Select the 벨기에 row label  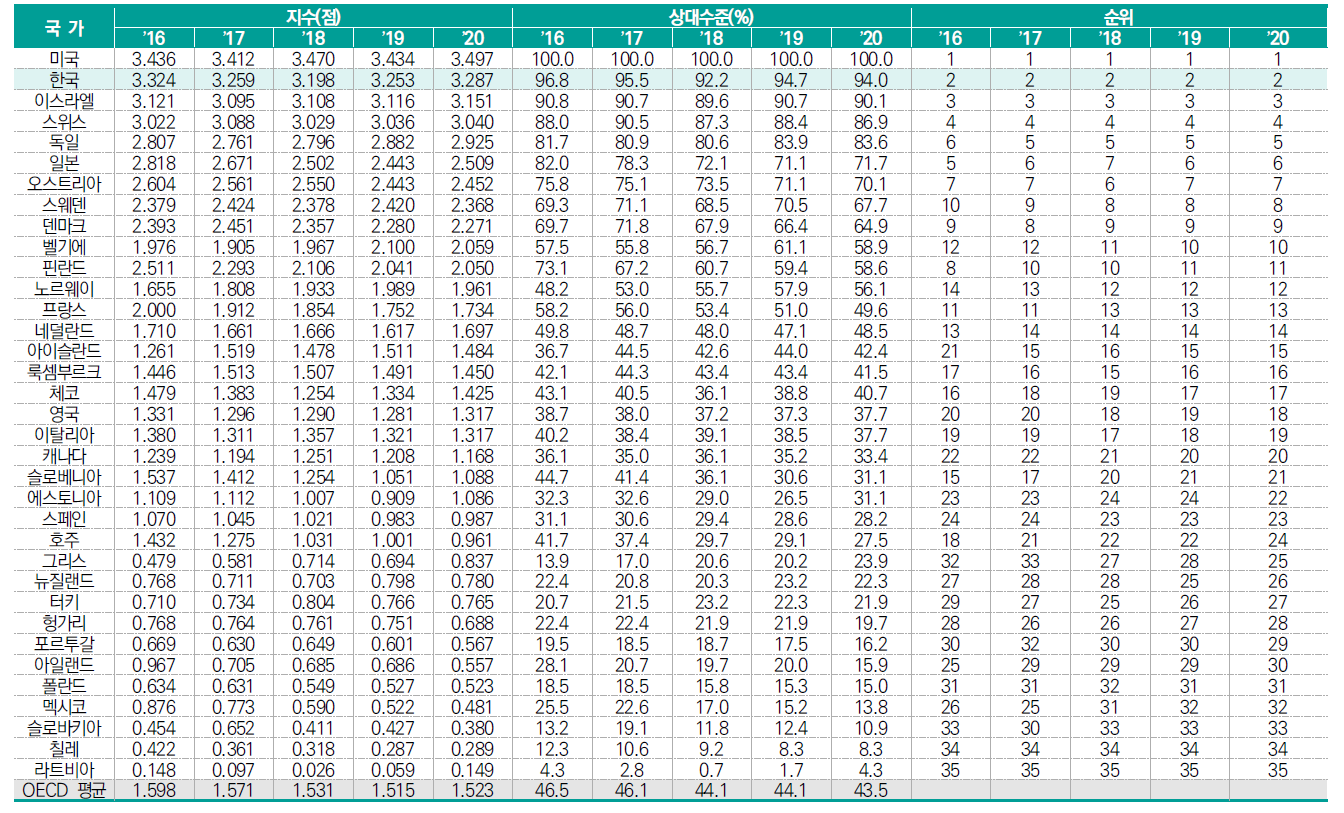click(x=64, y=247)
